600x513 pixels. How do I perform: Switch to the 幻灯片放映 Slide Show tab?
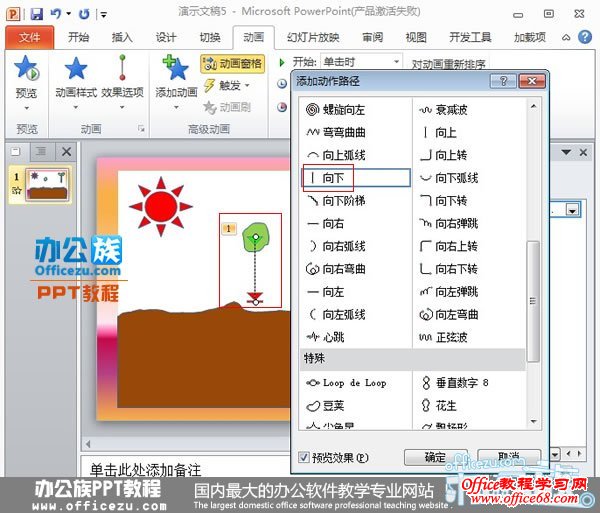(313, 37)
